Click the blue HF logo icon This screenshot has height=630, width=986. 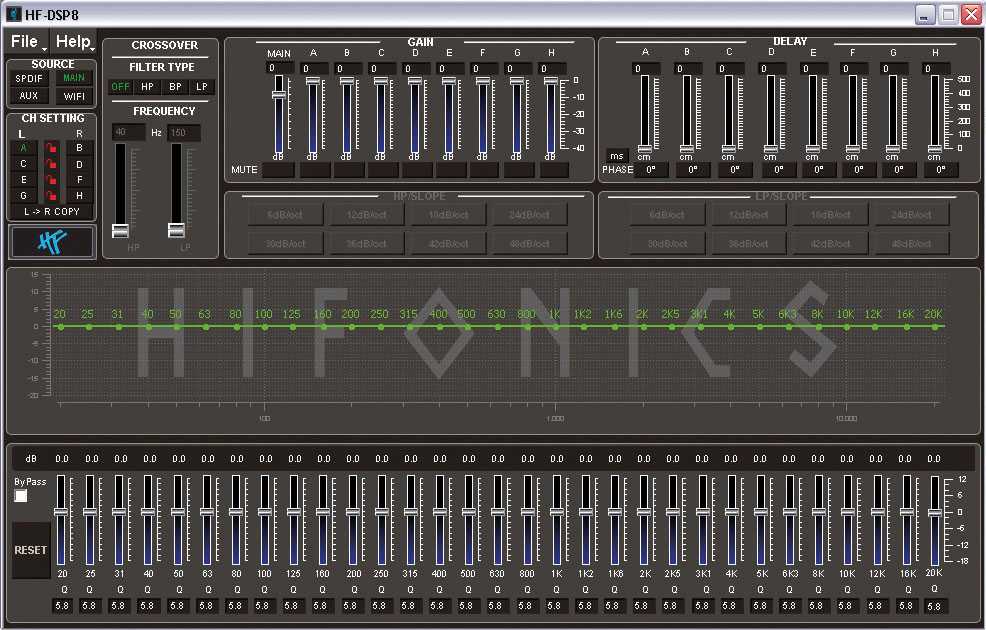pyautogui.click(x=52, y=241)
